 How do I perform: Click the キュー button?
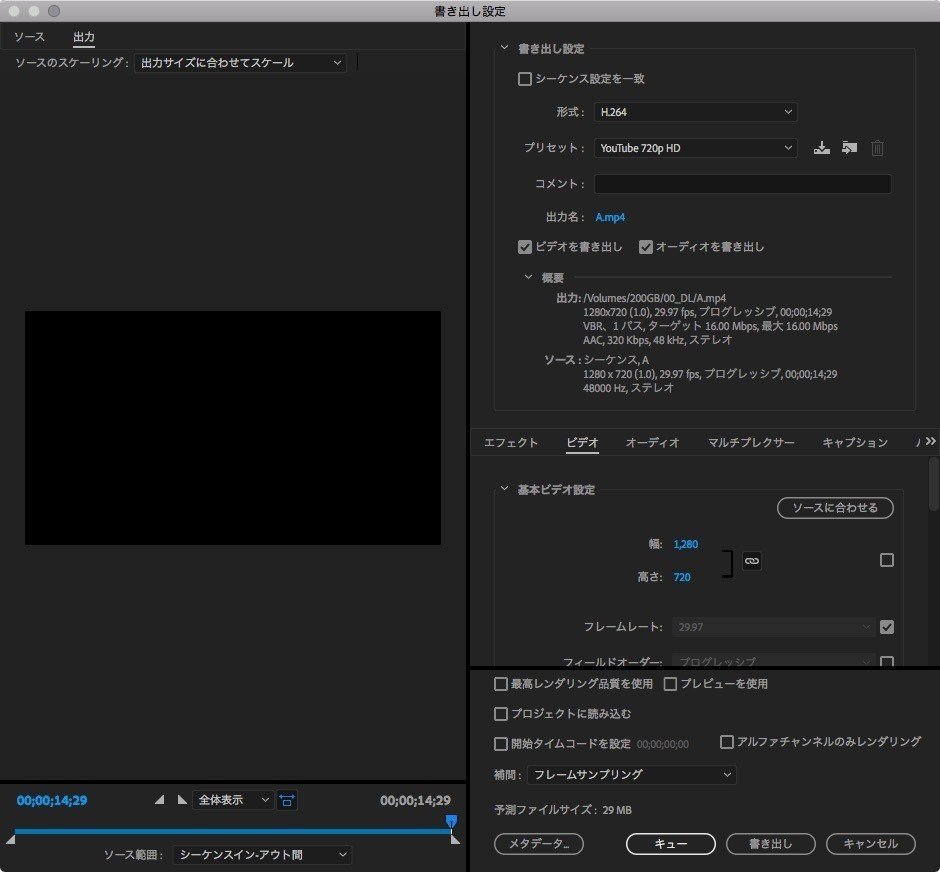(x=671, y=844)
